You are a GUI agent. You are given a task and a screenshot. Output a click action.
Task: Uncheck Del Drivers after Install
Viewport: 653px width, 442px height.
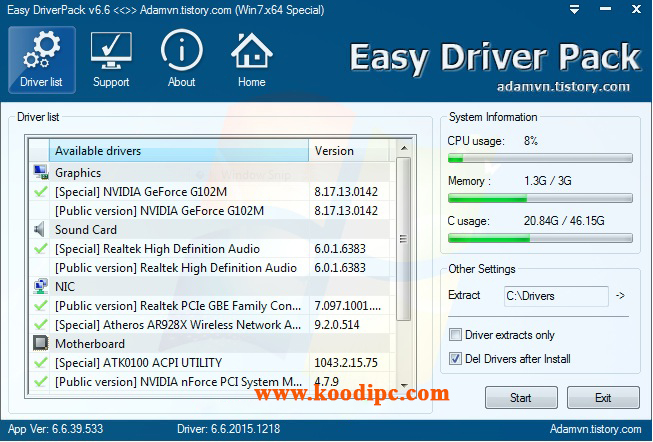pos(455,359)
